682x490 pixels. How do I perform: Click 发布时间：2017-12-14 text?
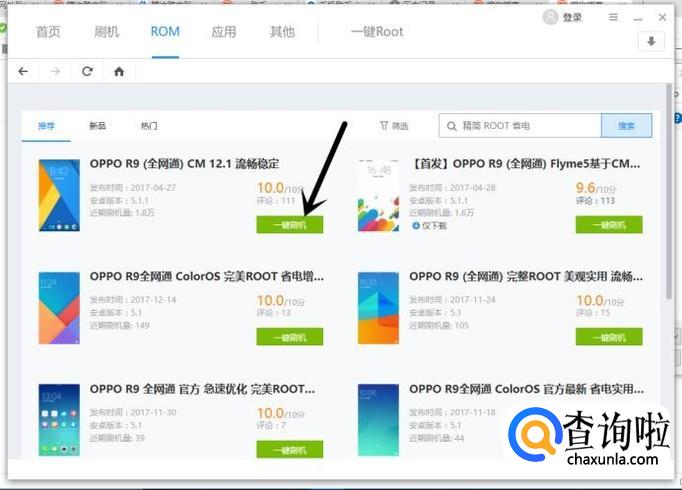[133, 300]
